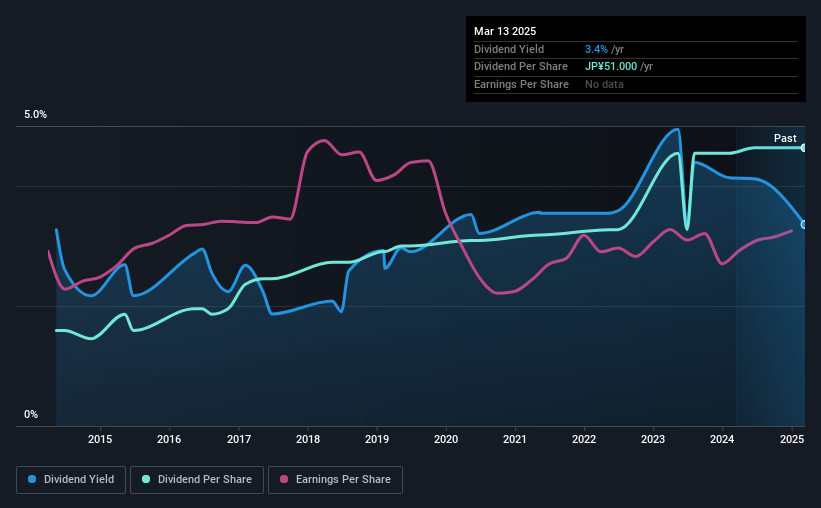This screenshot has height=508, width=821.
Task: Select the 2020 x-axis label
Action: point(446,439)
